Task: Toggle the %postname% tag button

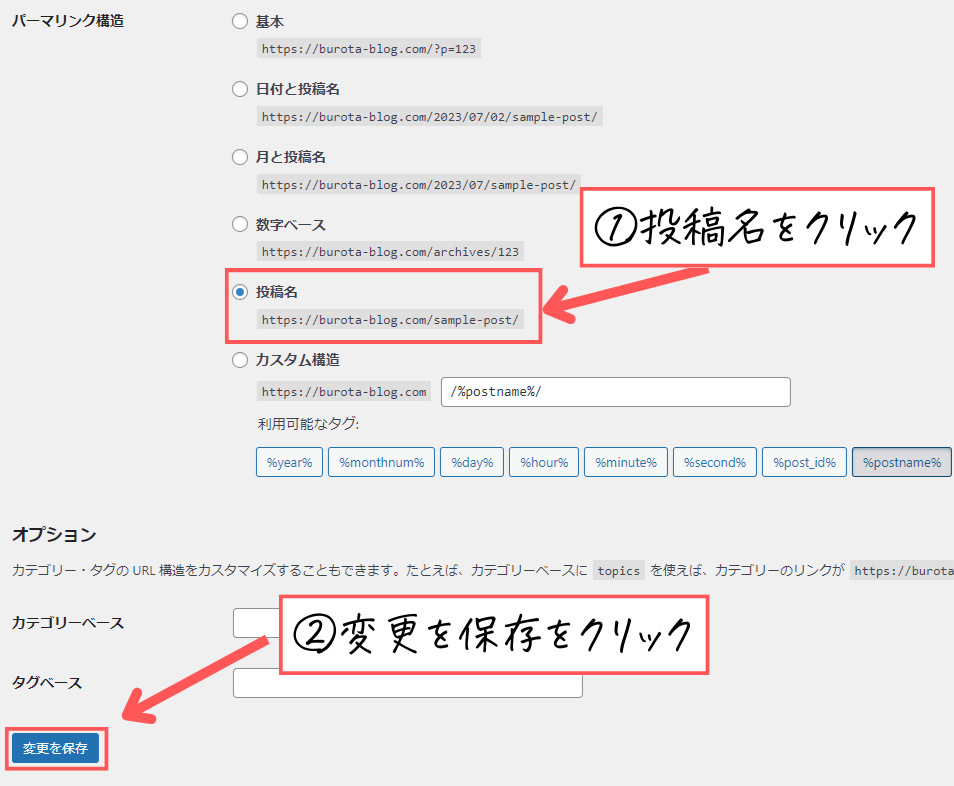Action: pos(902,462)
